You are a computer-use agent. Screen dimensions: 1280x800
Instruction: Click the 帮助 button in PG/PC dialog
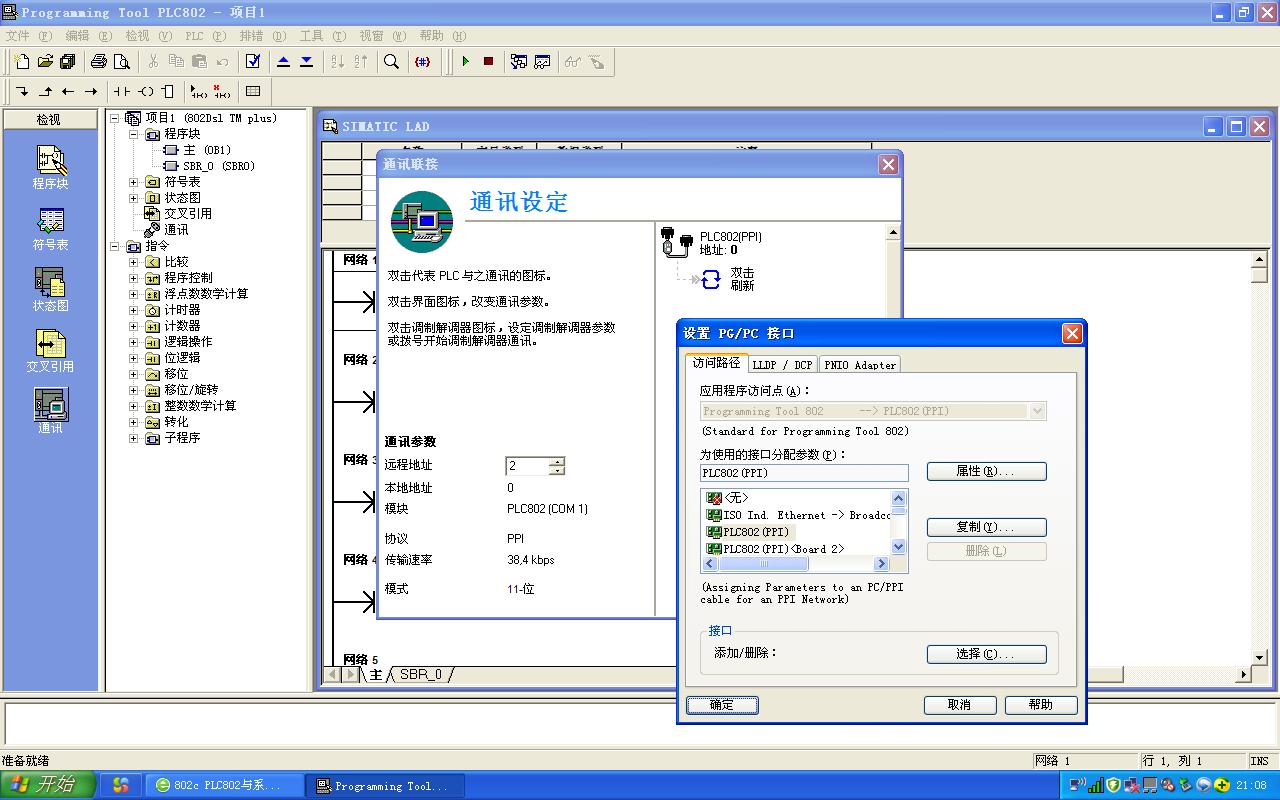pyautogui.click(x=1041, y=705)
